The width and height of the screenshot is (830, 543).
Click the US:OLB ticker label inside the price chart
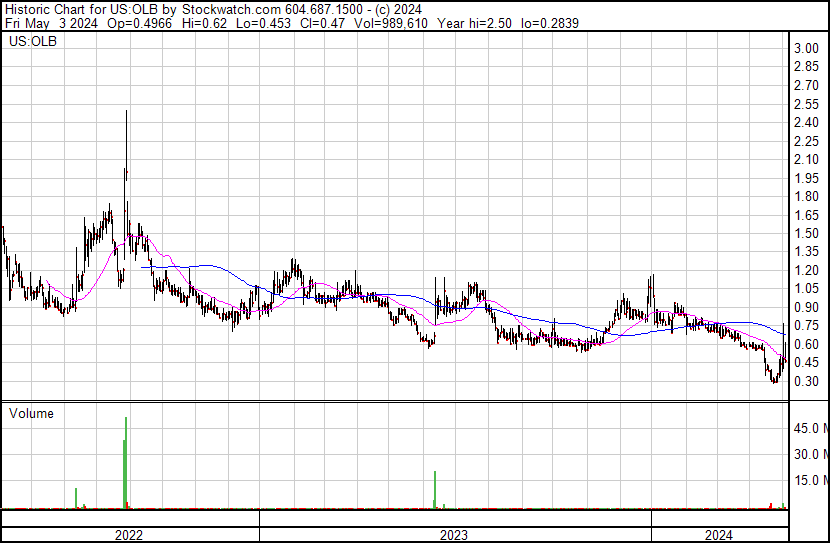[x=31, y=42]
